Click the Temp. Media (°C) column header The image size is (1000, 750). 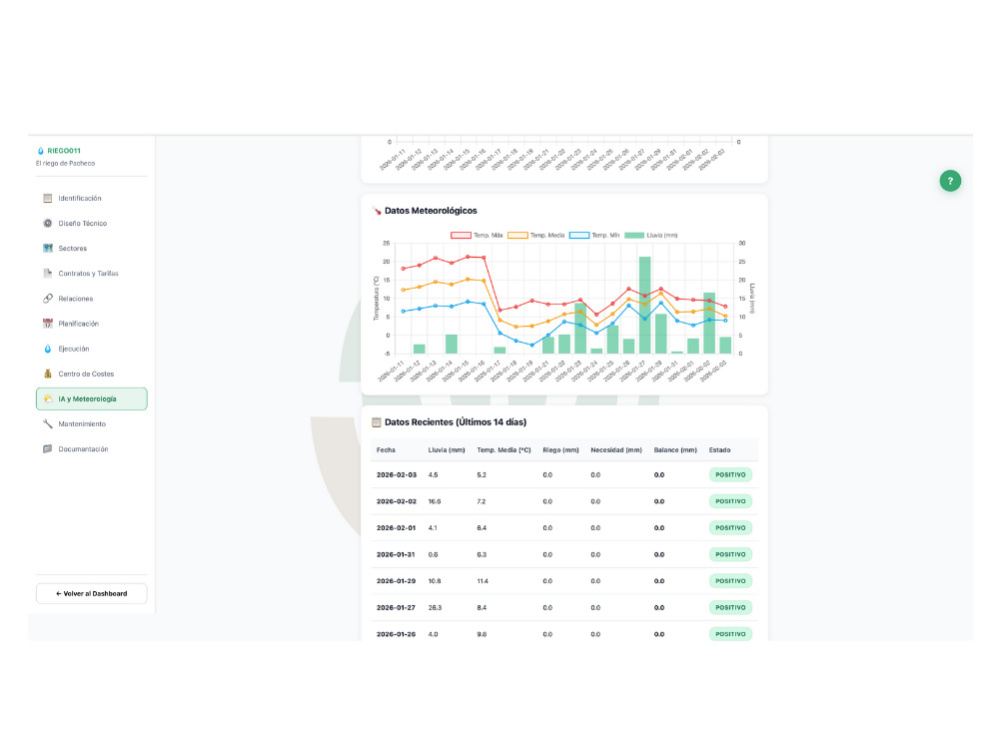[x=504, y=450]
